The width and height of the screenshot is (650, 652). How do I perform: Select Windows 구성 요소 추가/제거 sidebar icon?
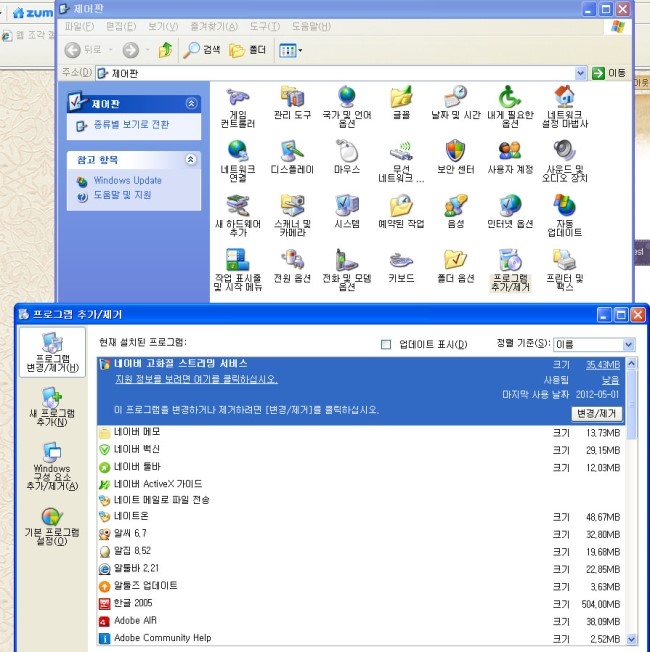[51, 459]
